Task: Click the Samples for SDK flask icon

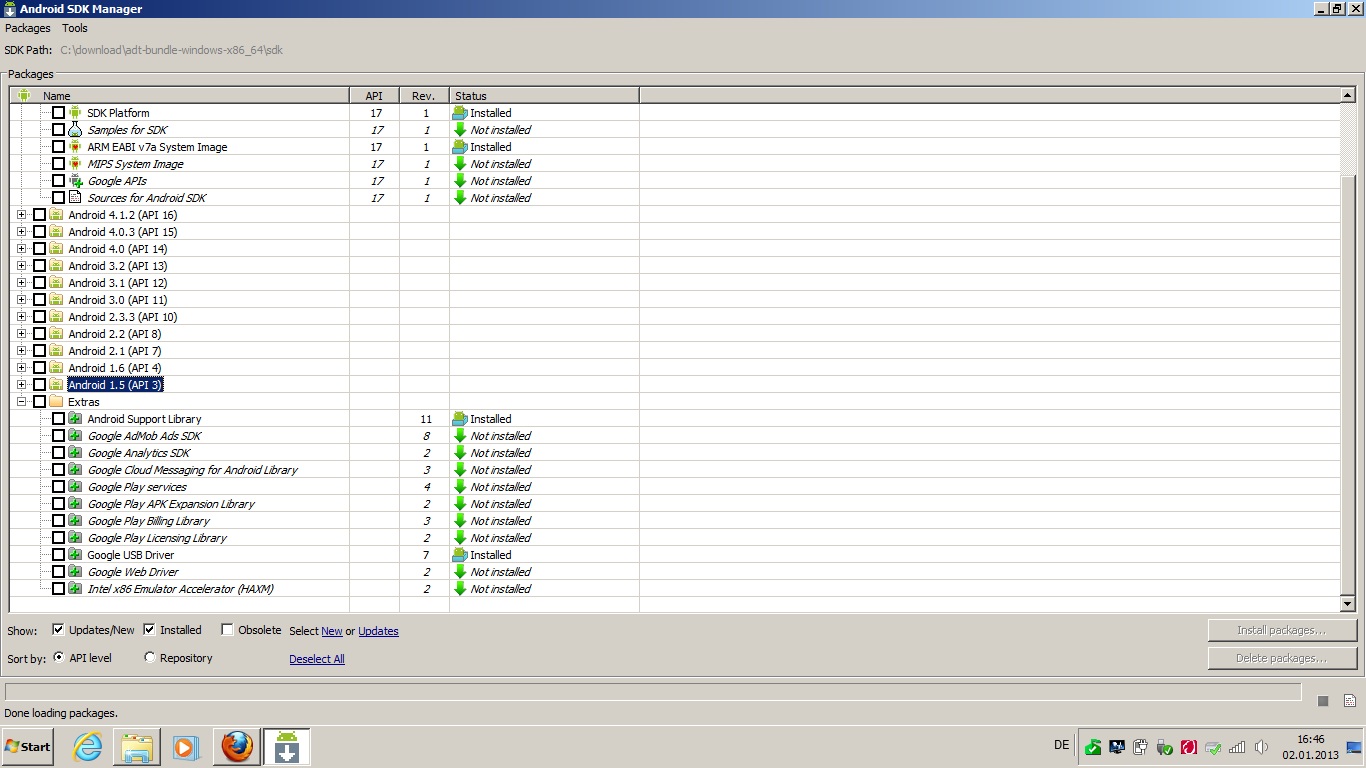Action: (75, 130)
